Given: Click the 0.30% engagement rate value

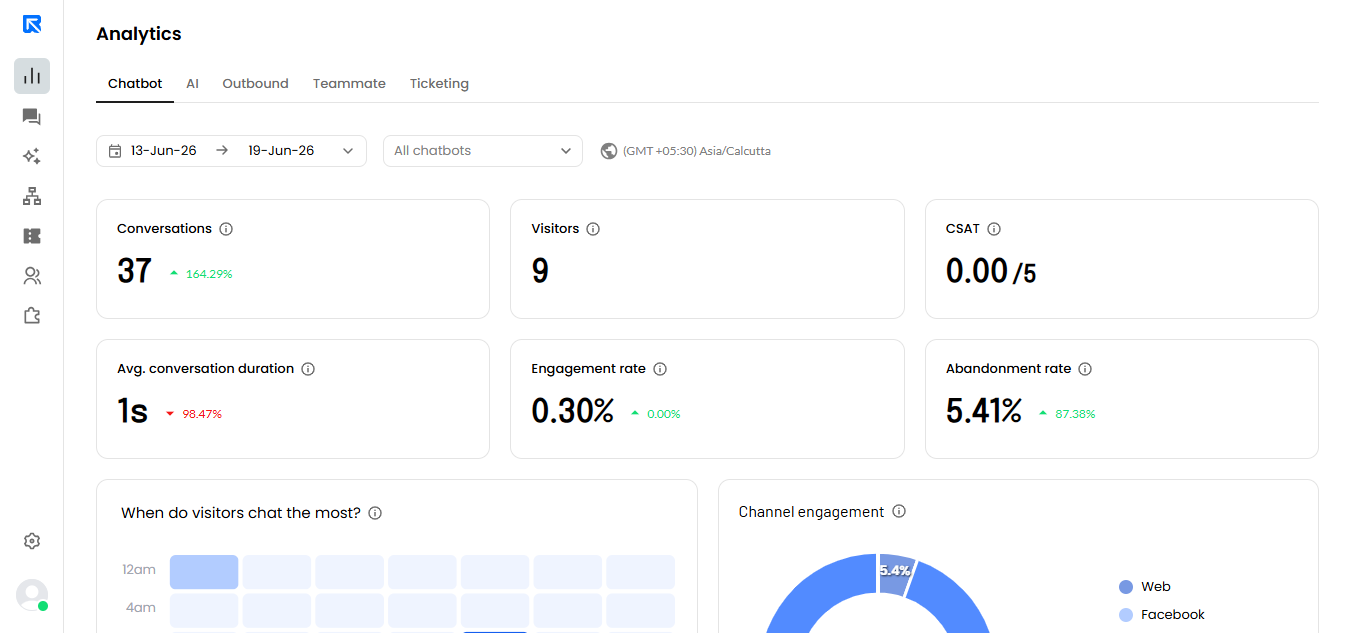Looking at the screenshot, I should point(573,411).
